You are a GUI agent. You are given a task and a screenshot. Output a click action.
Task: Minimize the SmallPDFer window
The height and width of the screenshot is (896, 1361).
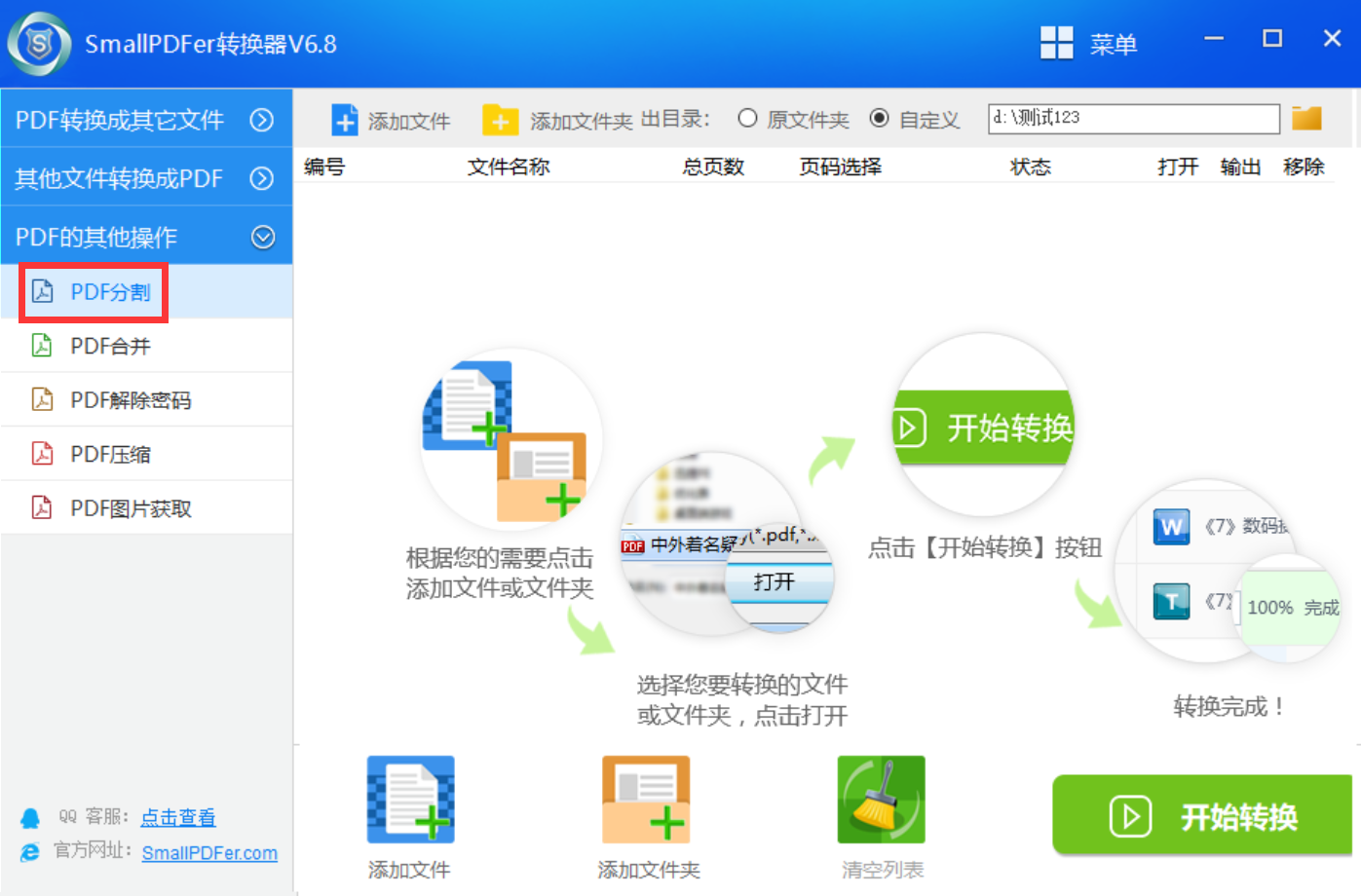1213,39
